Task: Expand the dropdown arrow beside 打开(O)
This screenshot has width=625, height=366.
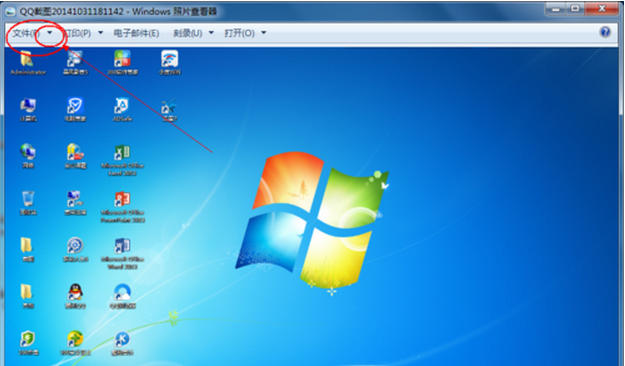Action: pos(263,33)
